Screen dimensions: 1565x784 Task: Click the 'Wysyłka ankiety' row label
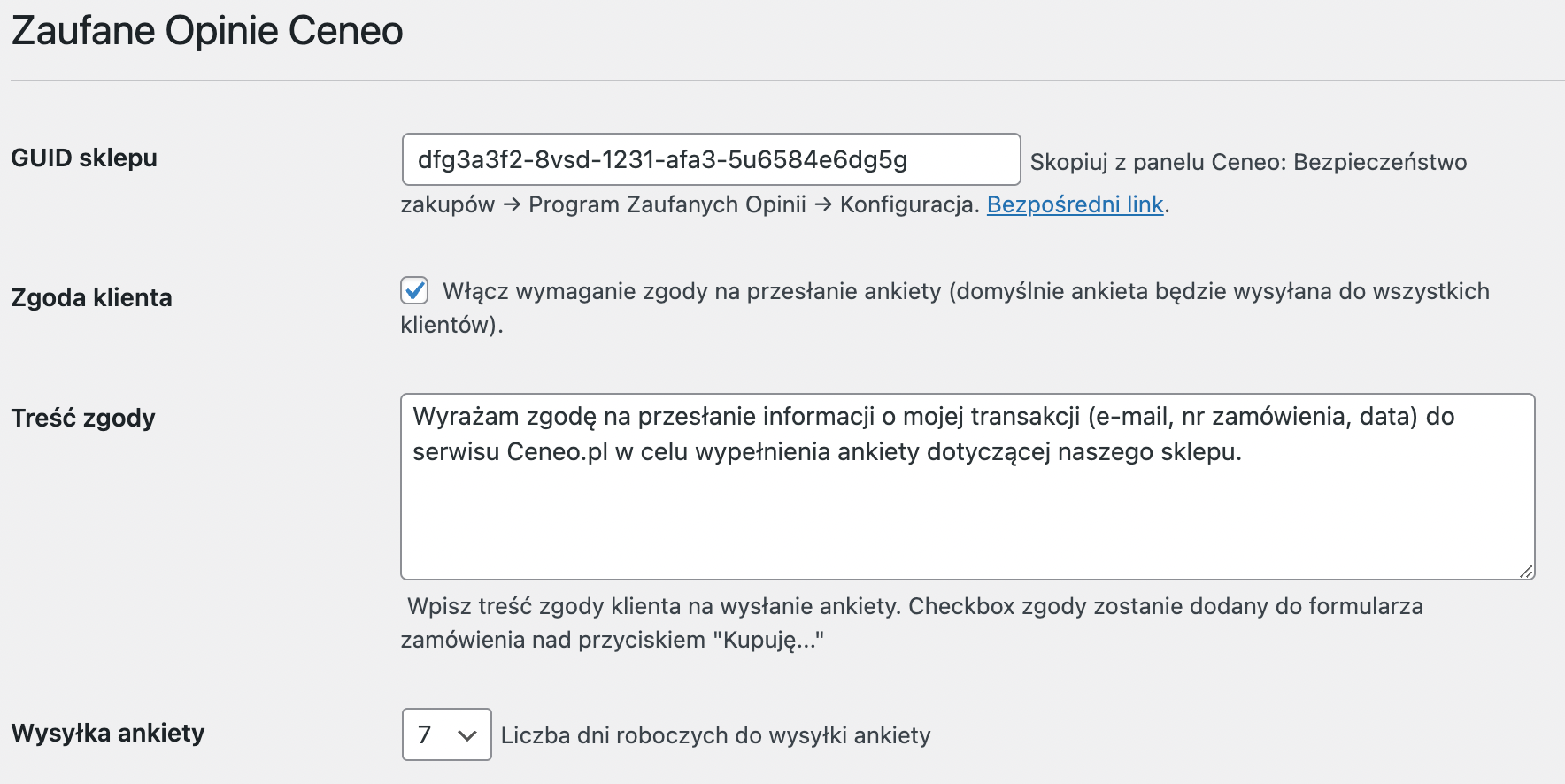tap(108, 733)
